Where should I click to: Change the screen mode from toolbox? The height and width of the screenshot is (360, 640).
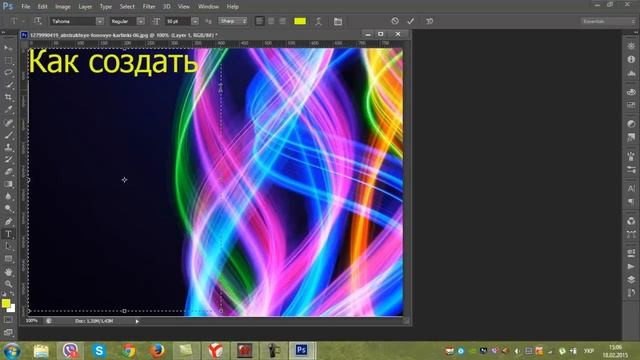(8, 333)
